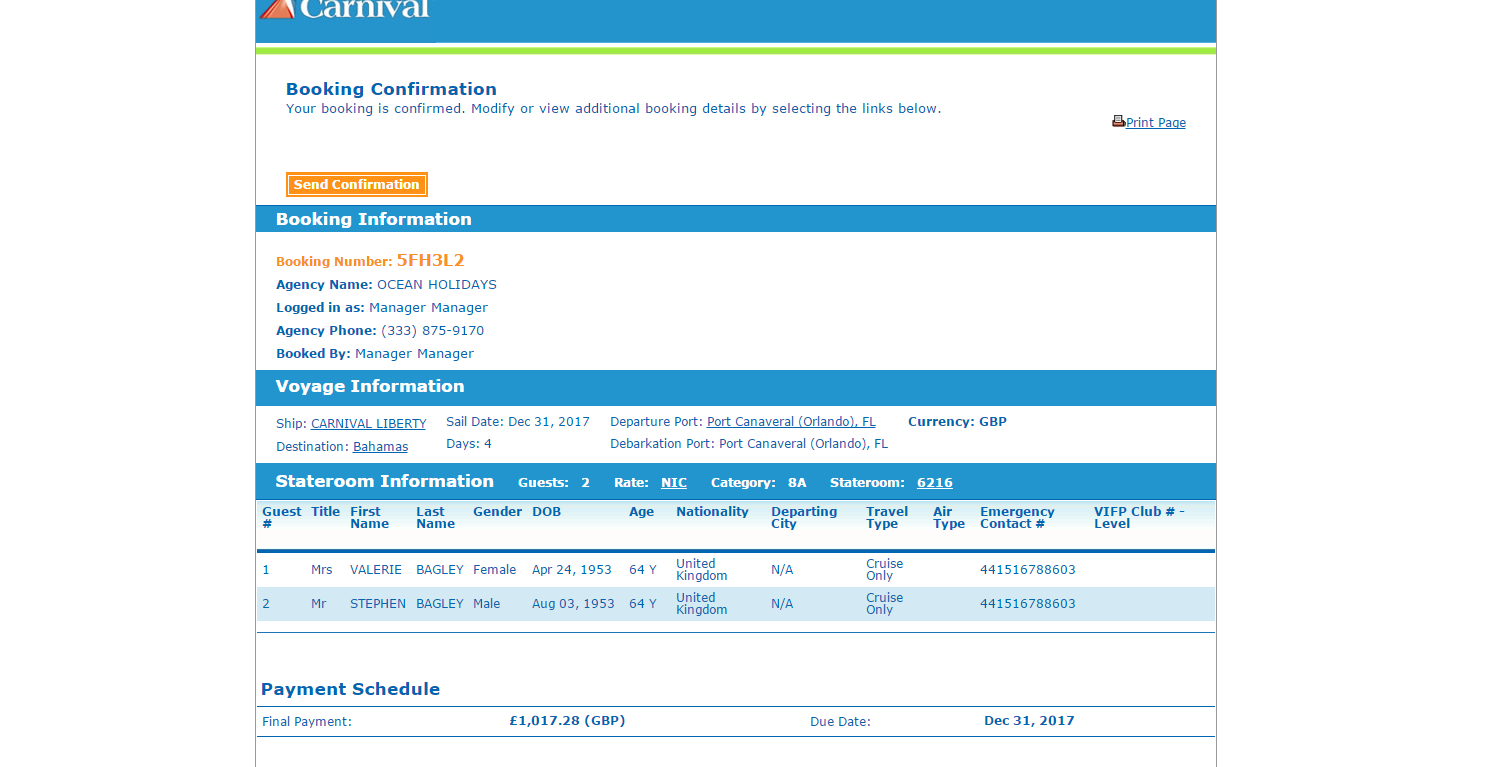Viewport: 1510px width, 767px height.
Task: Select DOB Aug 03, 1953
Action: 573,604
